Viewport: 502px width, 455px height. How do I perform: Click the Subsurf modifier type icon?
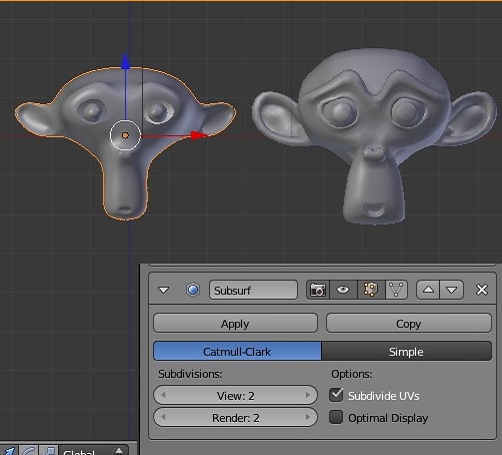pos(193,290)
